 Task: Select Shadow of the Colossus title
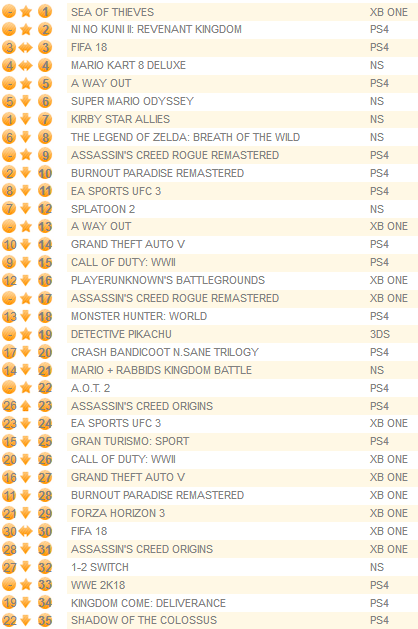click(x=144, y=620)
